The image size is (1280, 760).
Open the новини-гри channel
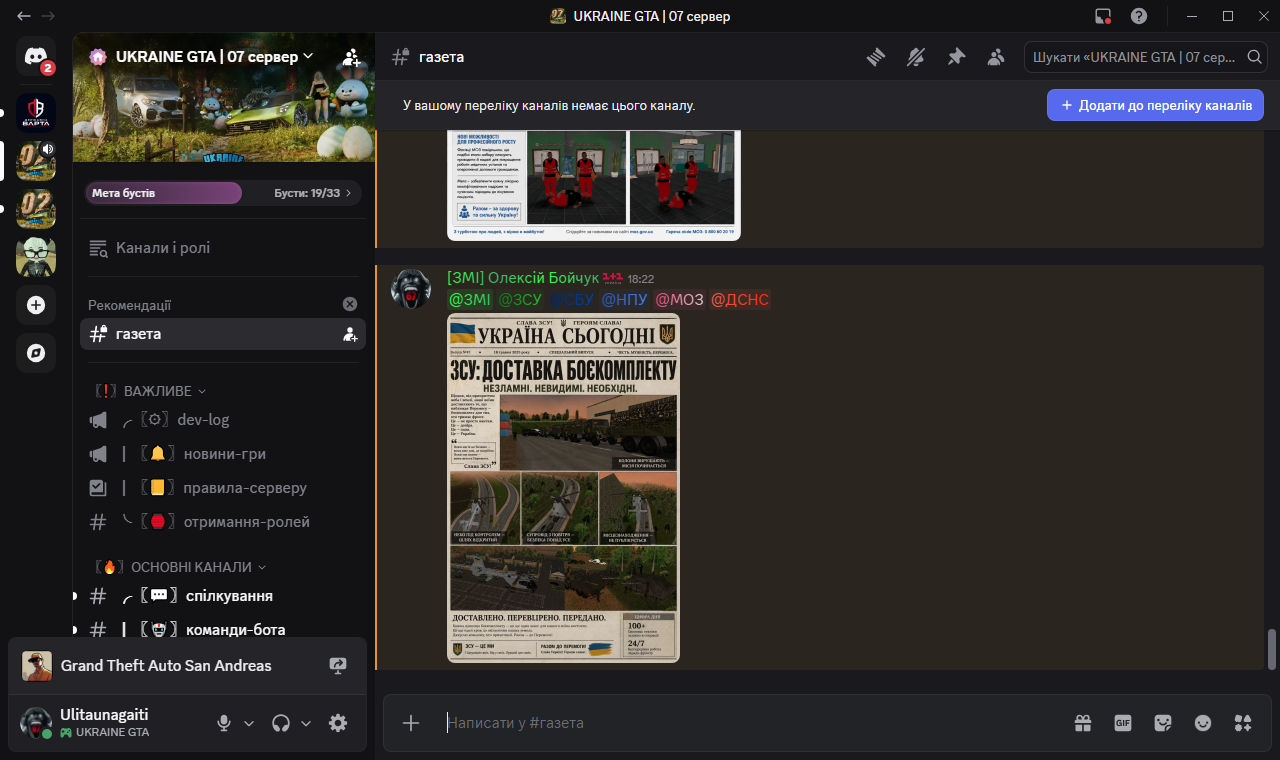[x=222, y=454]
